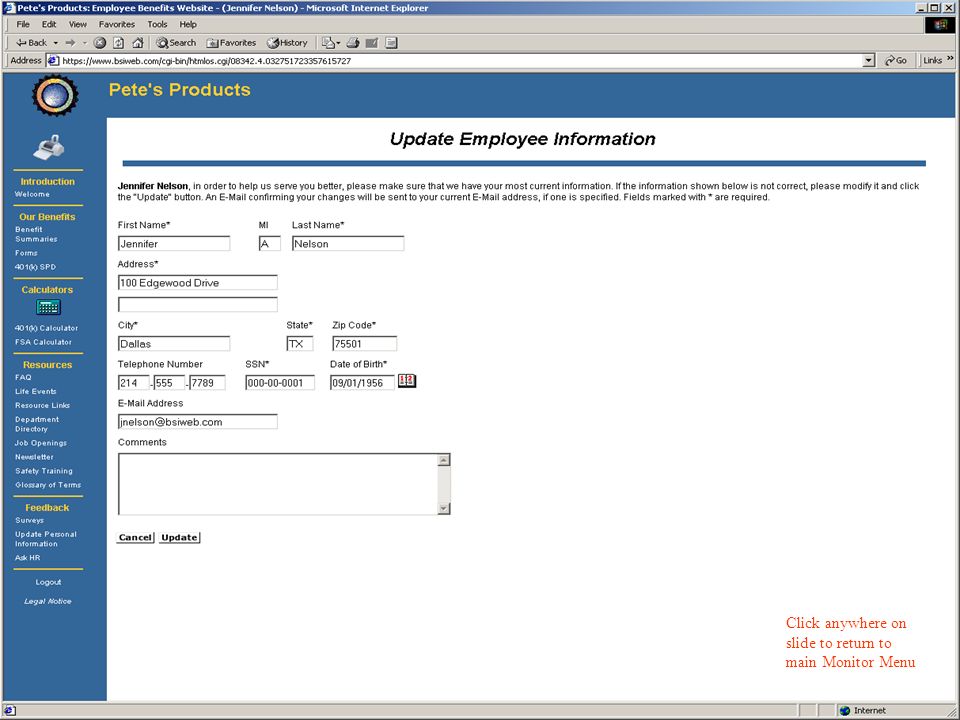Go to the Home page icon
Viewport: 960px width, 720px height.
(138, 43)
